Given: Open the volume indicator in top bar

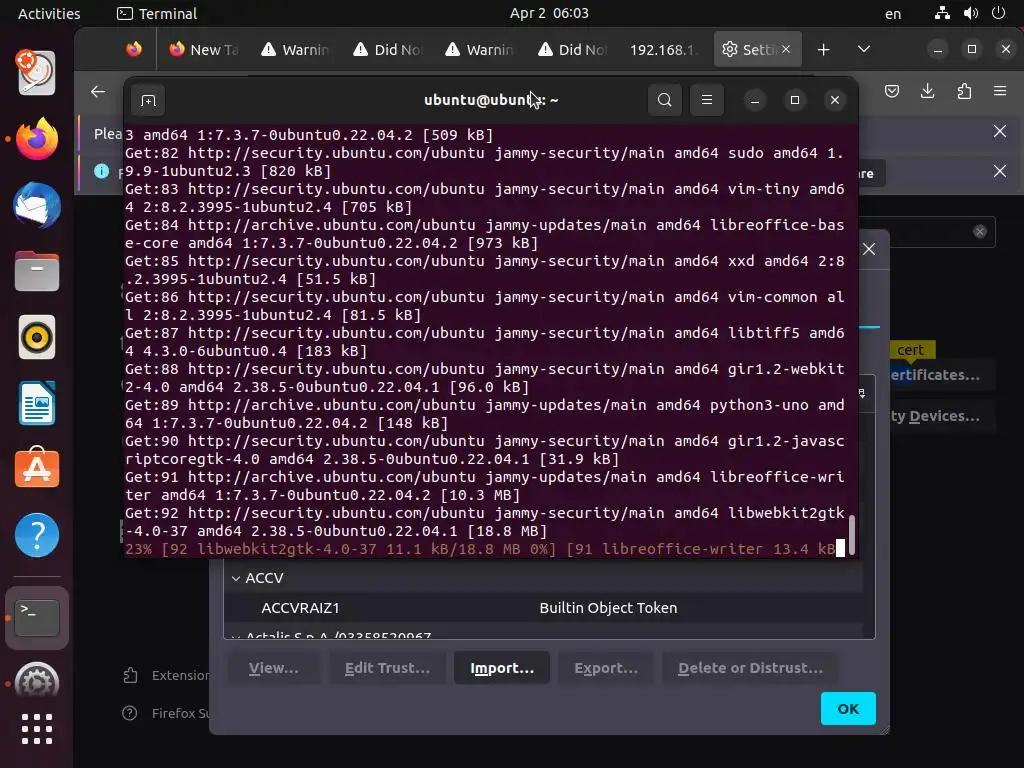Looking at the screenshot, I should coord(970,13).
